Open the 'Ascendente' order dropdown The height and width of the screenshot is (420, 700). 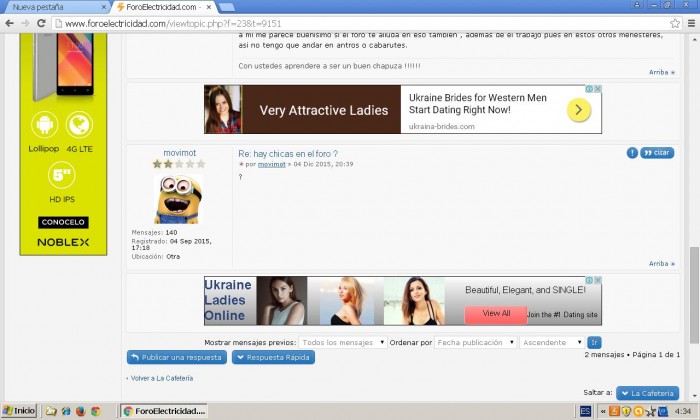pos(552,342)
